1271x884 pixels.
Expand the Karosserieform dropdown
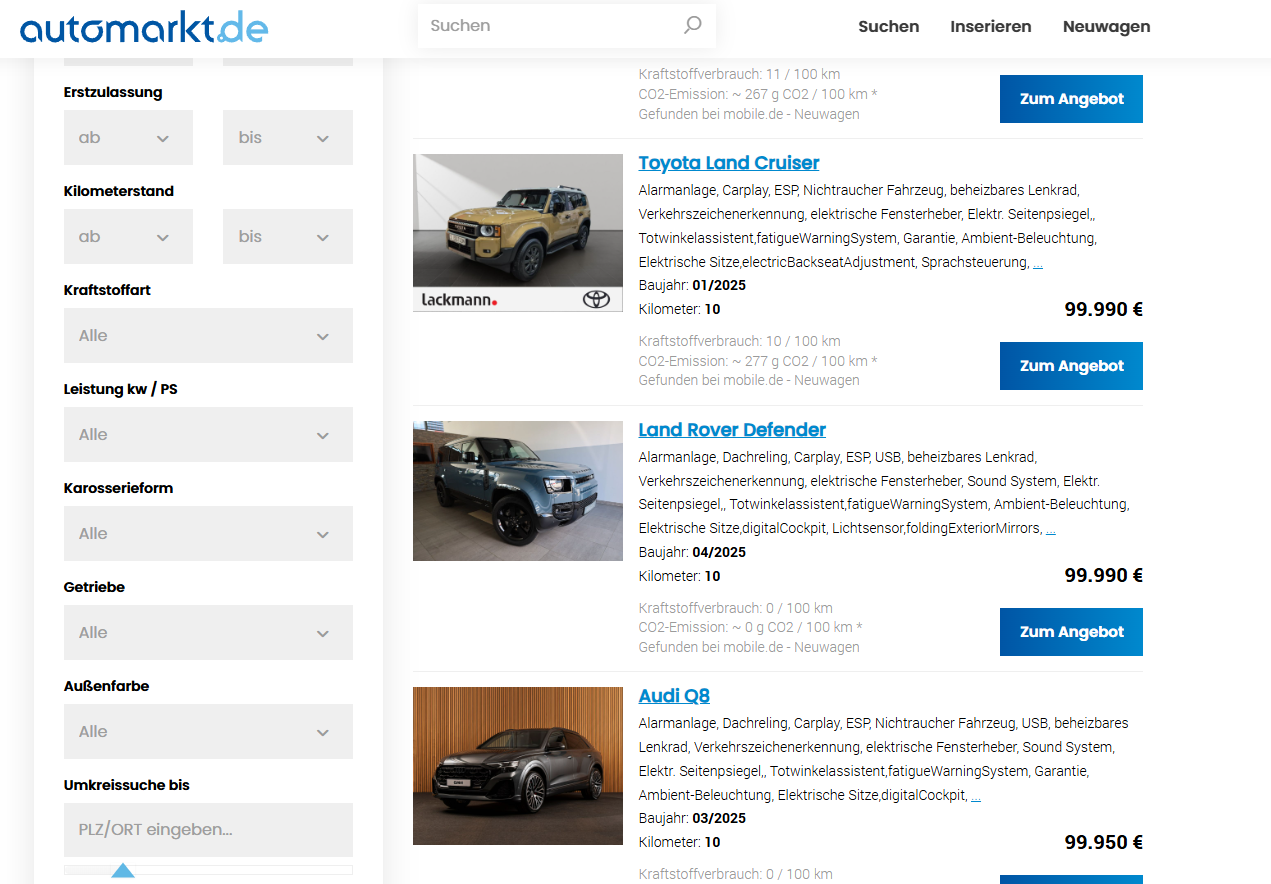pyautogui.click(x=208, y=534)
